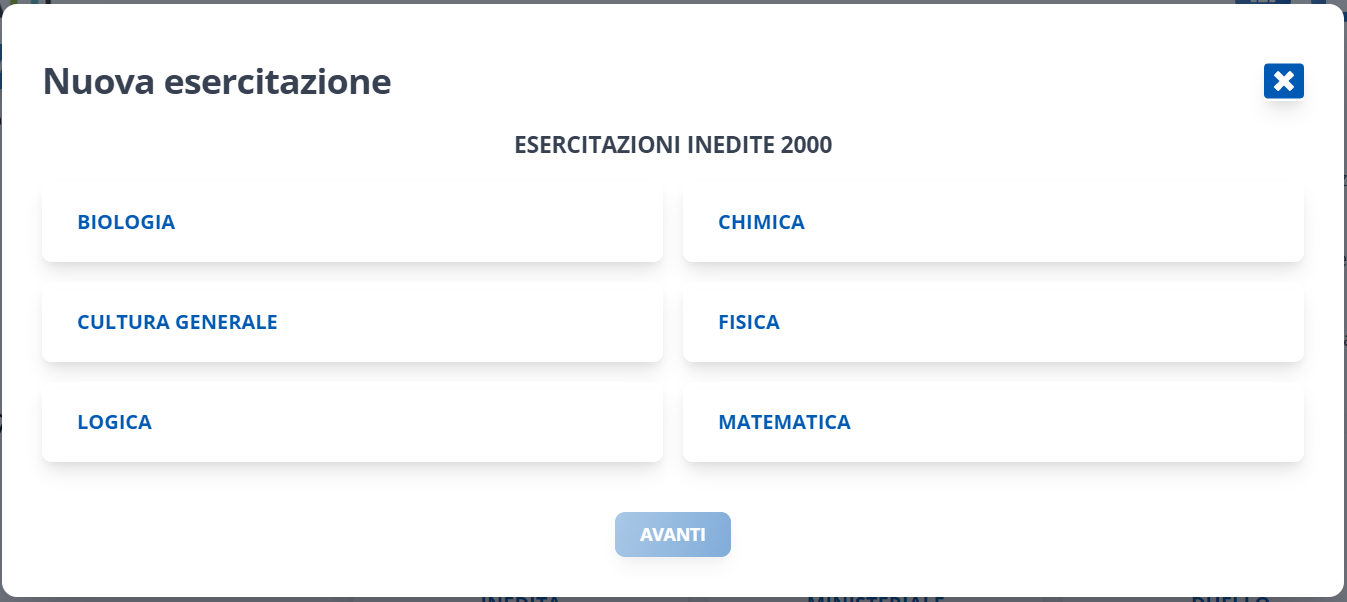Screen dimensions: 1347x602
Task: Click the MINISTERIALE label behind the dialog
Action: point(875,598)
